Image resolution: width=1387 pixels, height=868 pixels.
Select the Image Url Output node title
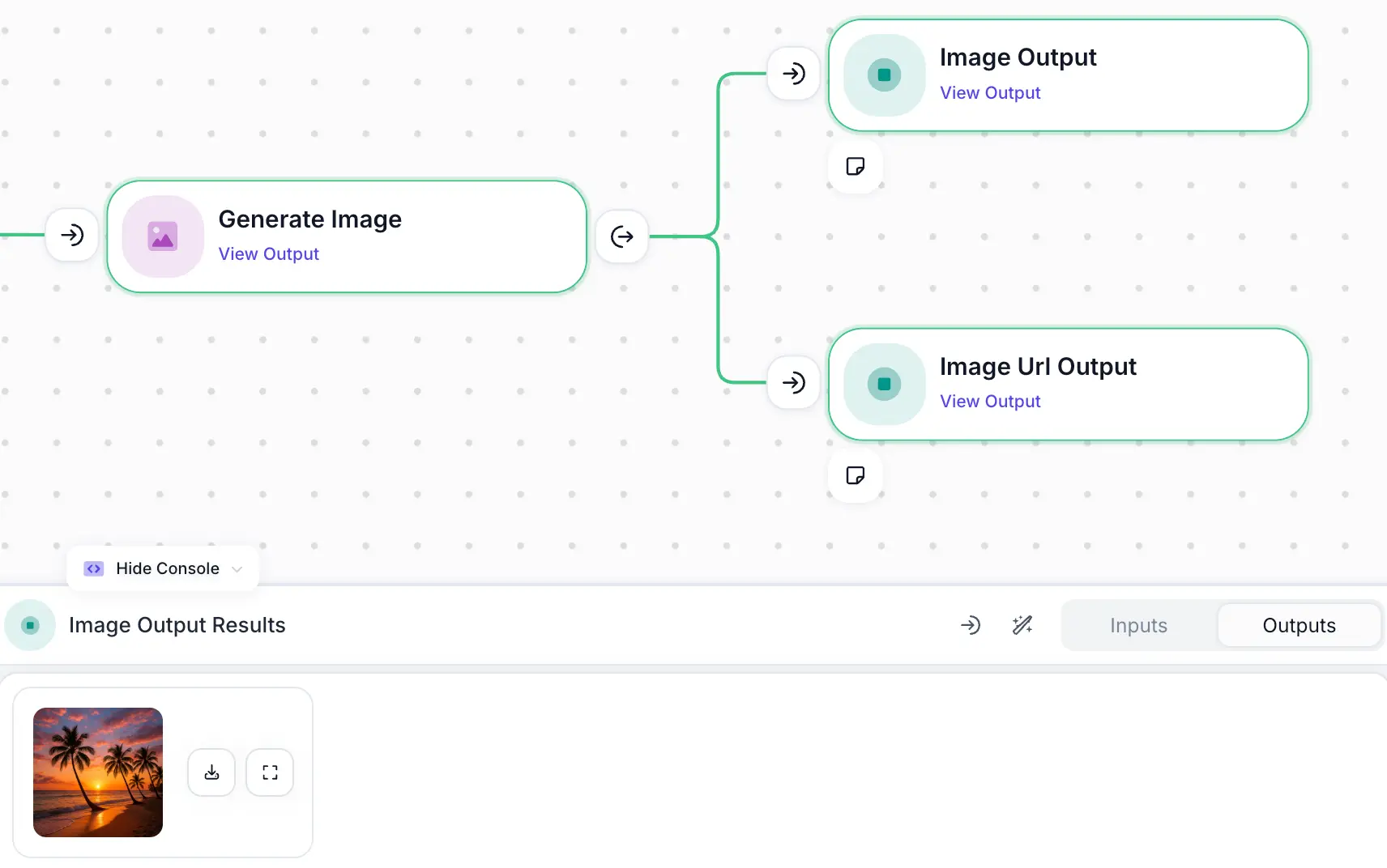point(1038,367)
